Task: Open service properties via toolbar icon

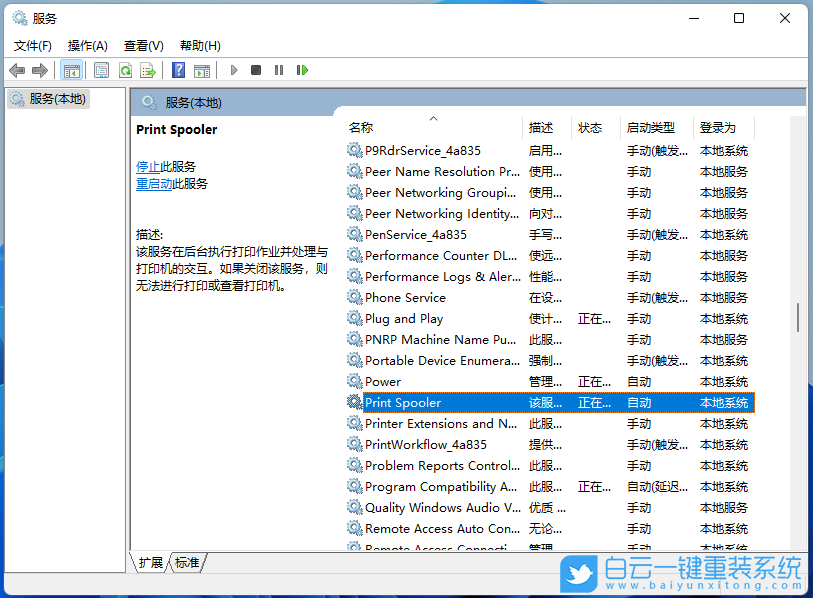Action: tap(101, 70)
